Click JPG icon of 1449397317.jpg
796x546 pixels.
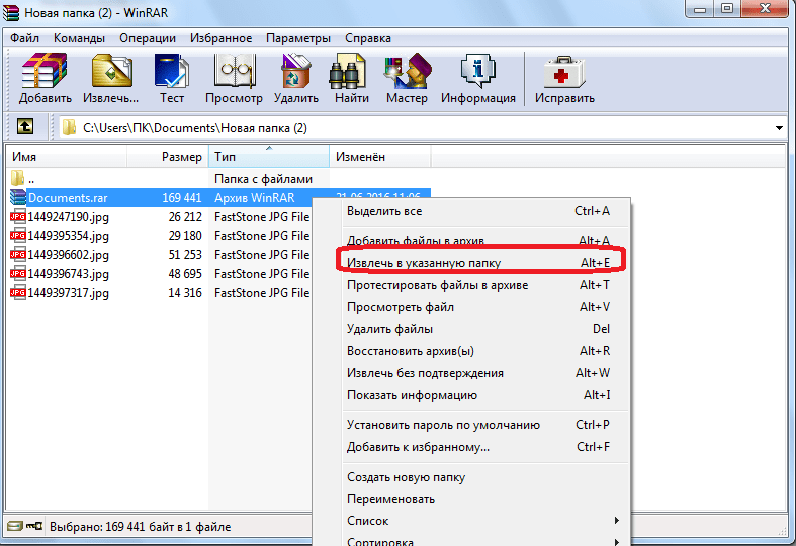(x=18, y=293)
